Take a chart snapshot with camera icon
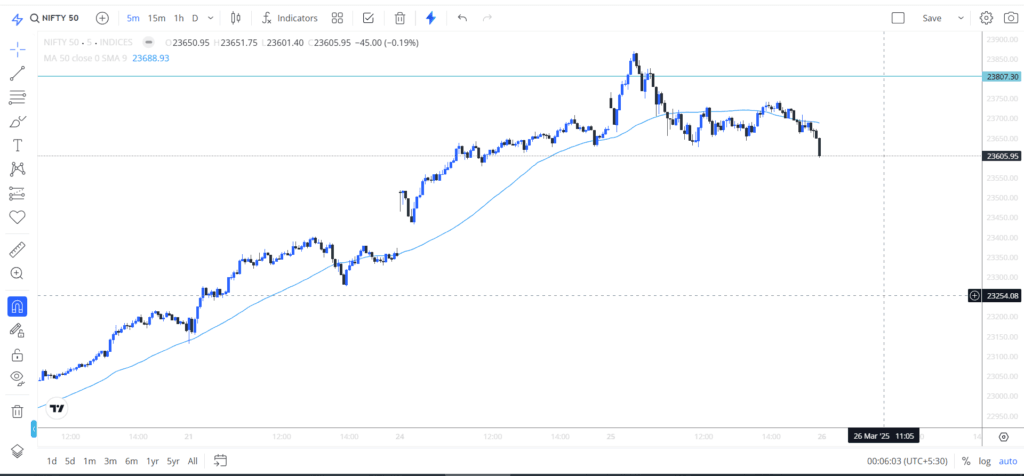Viewport: 1024px width, 476px height. pos(1010,18)
